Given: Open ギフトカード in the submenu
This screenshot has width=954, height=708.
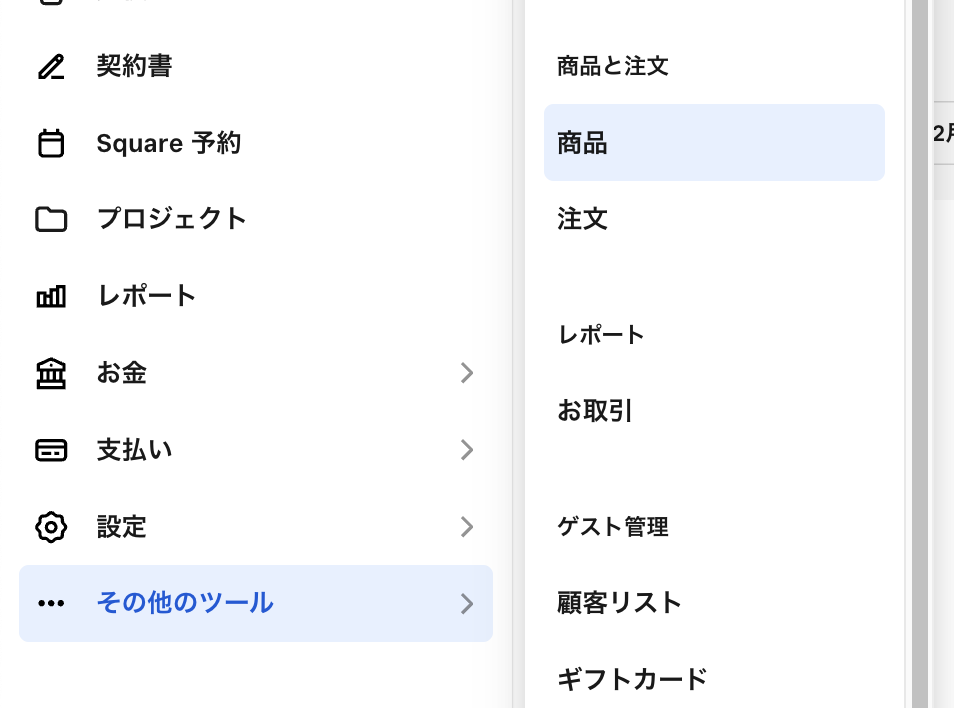Looking at the screenshot, I should point(714,679).
